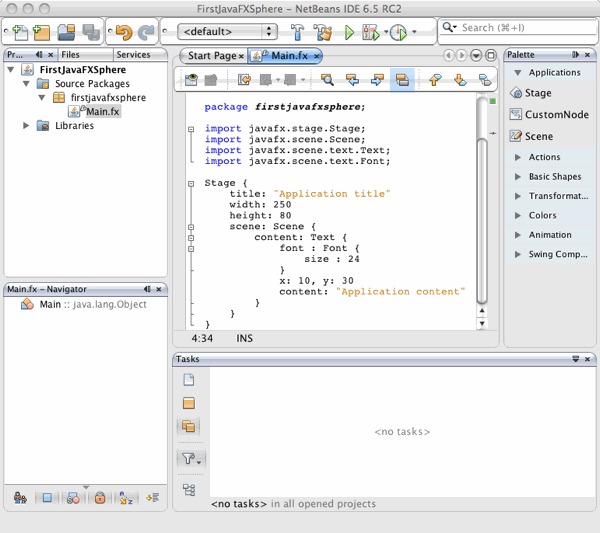Toggle Show Inherited Members in Navigator
This screenshot has width=600, height=533.
[20, 498]
